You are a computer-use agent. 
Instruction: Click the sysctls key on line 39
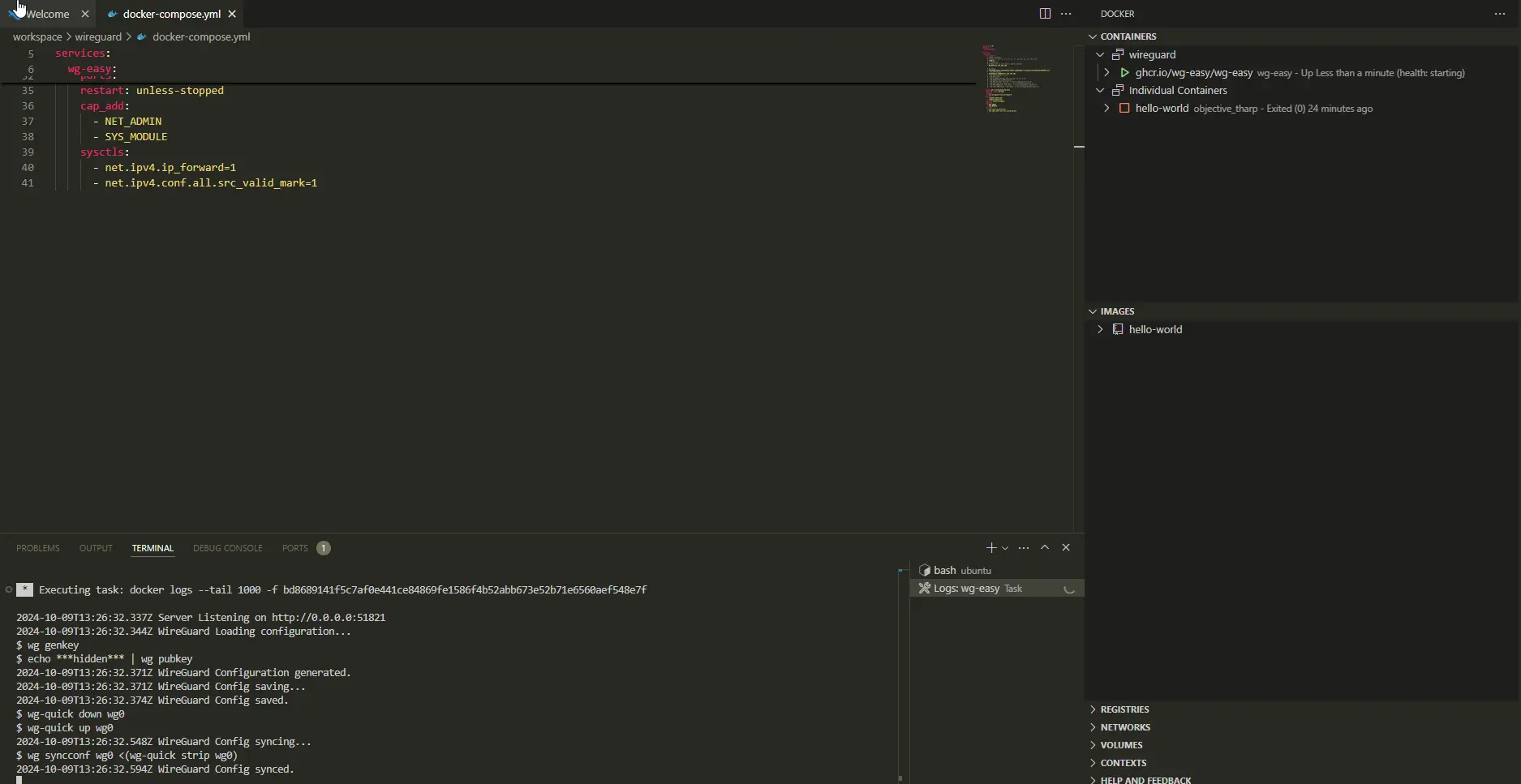pos(101,152)
